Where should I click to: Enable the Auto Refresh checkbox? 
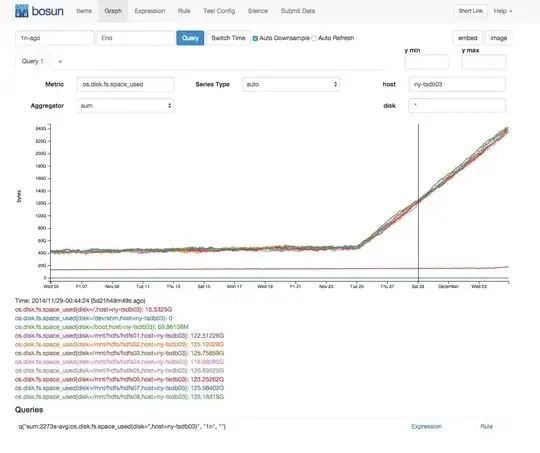click(314, 38)
